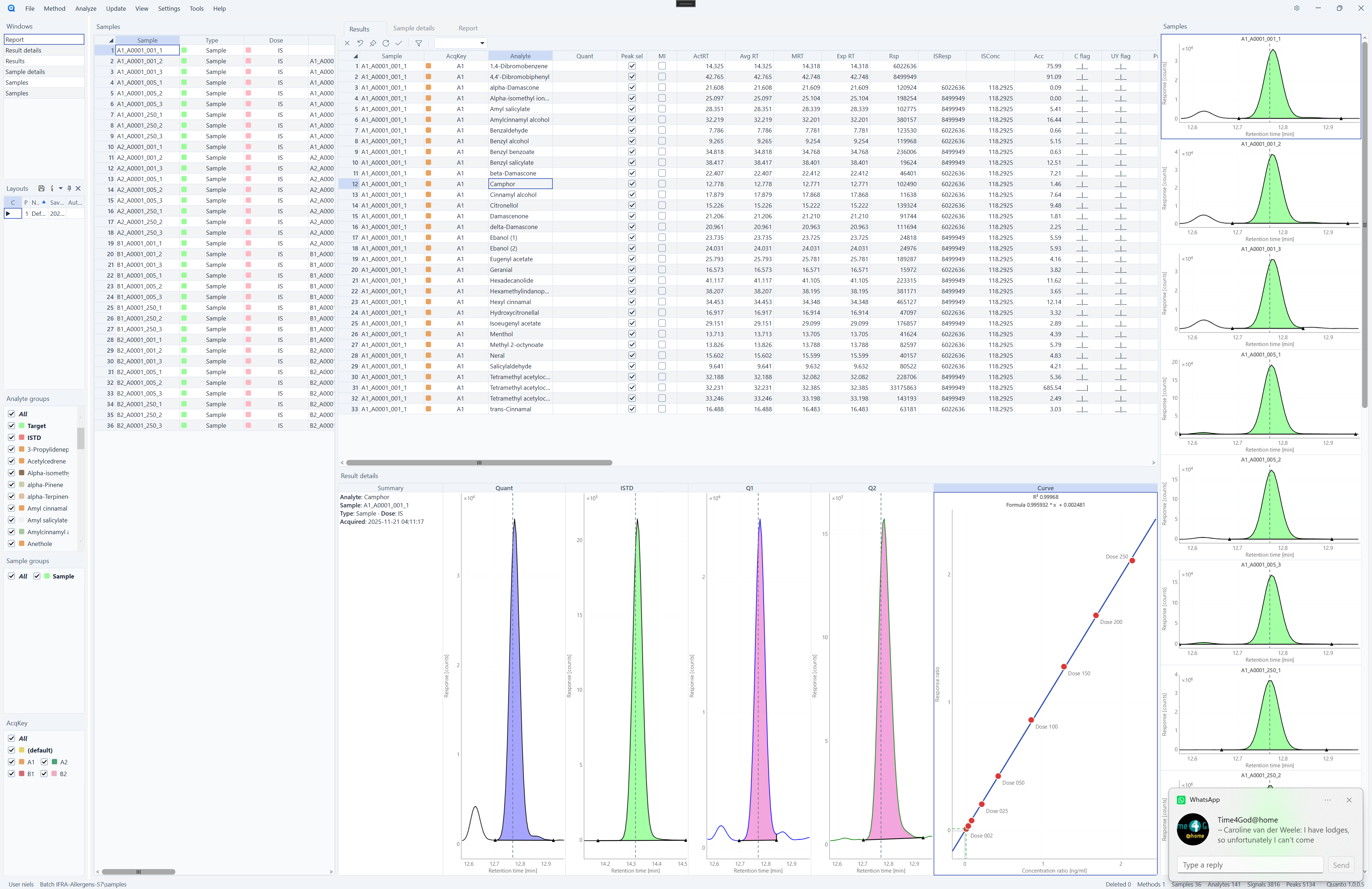Open the Method menu

click(x=55, y=9)
